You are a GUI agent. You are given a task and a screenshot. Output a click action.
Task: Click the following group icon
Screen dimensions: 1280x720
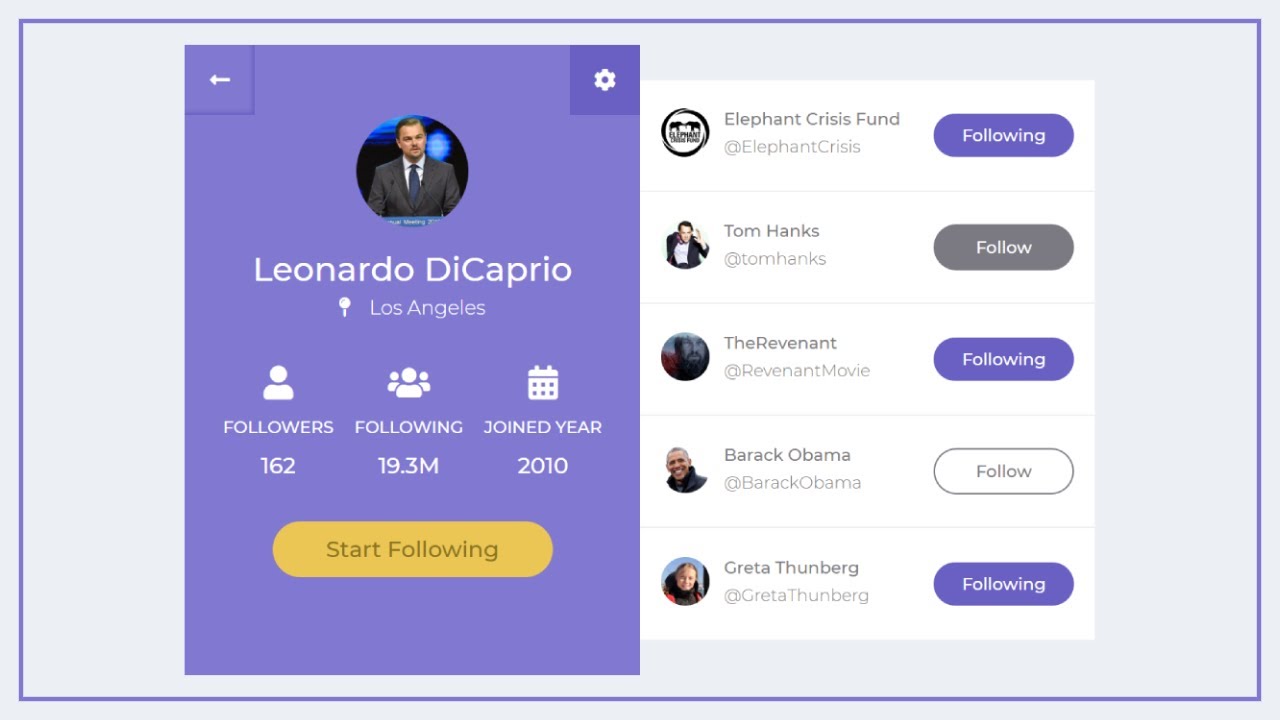click(408, 383)
